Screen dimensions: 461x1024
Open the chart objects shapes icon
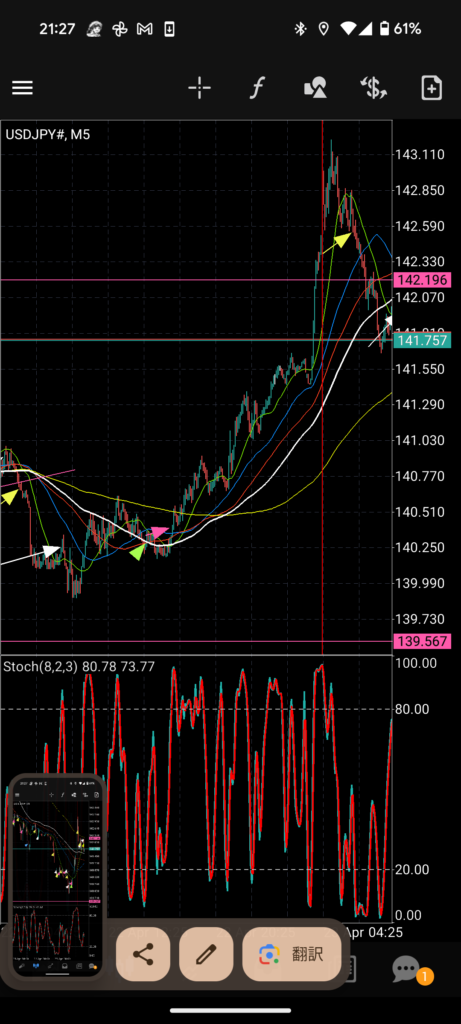click(315, 88)
